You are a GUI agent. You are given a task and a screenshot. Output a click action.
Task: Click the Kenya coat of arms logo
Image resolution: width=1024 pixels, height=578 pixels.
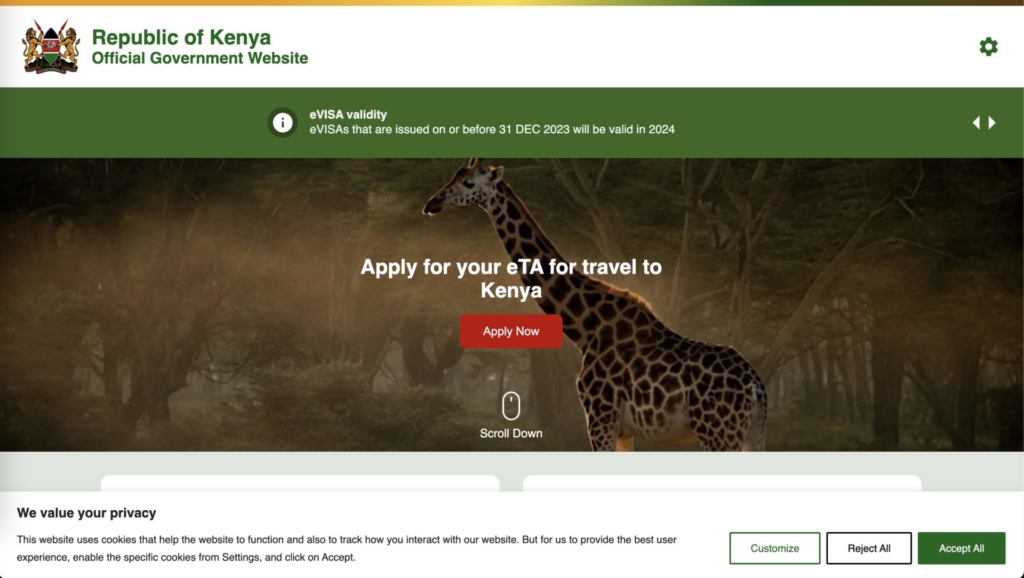pyautogui.click(x=51, y=46)
